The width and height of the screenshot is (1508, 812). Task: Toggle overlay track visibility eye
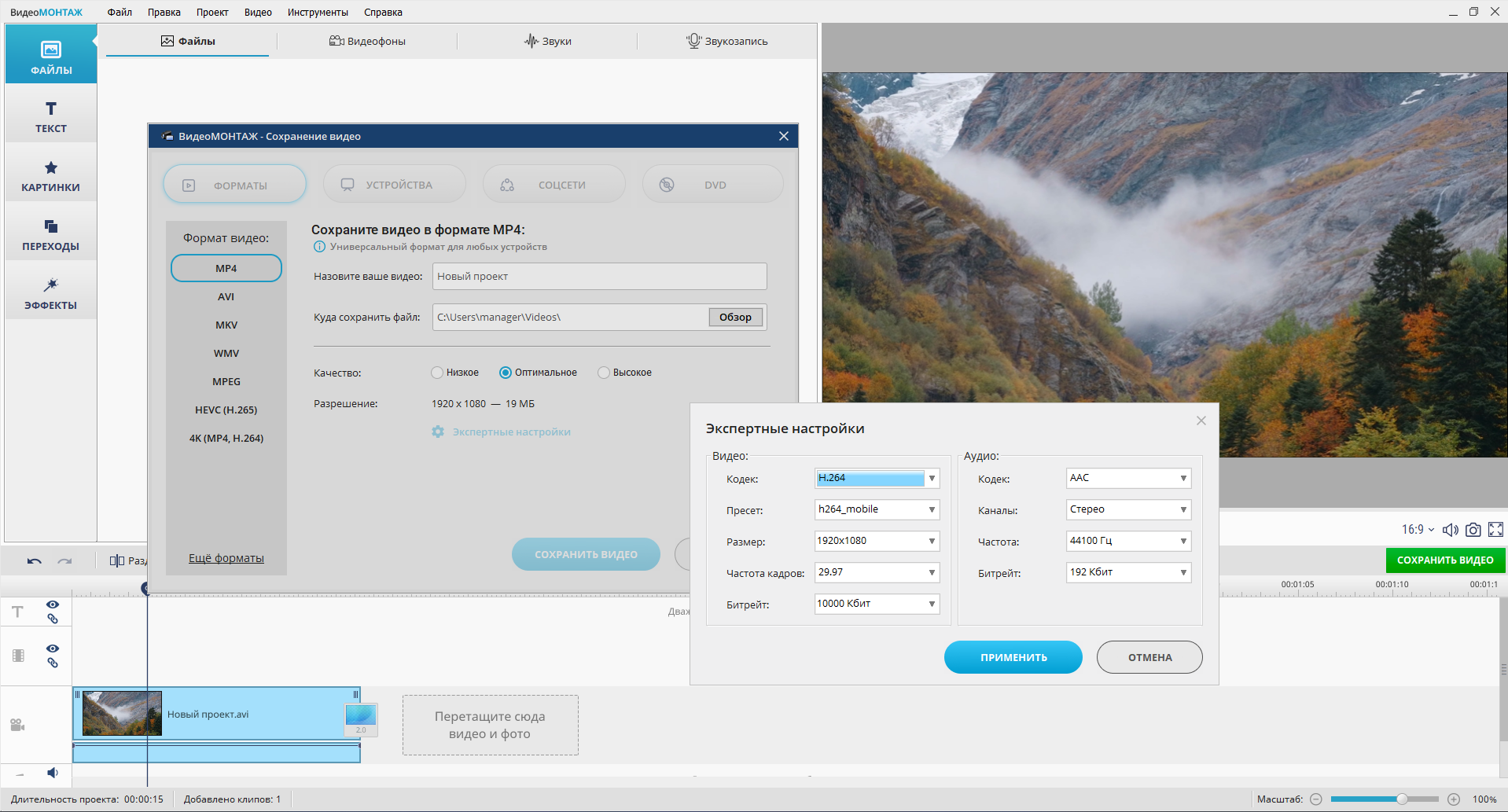[x=53, y=648]
